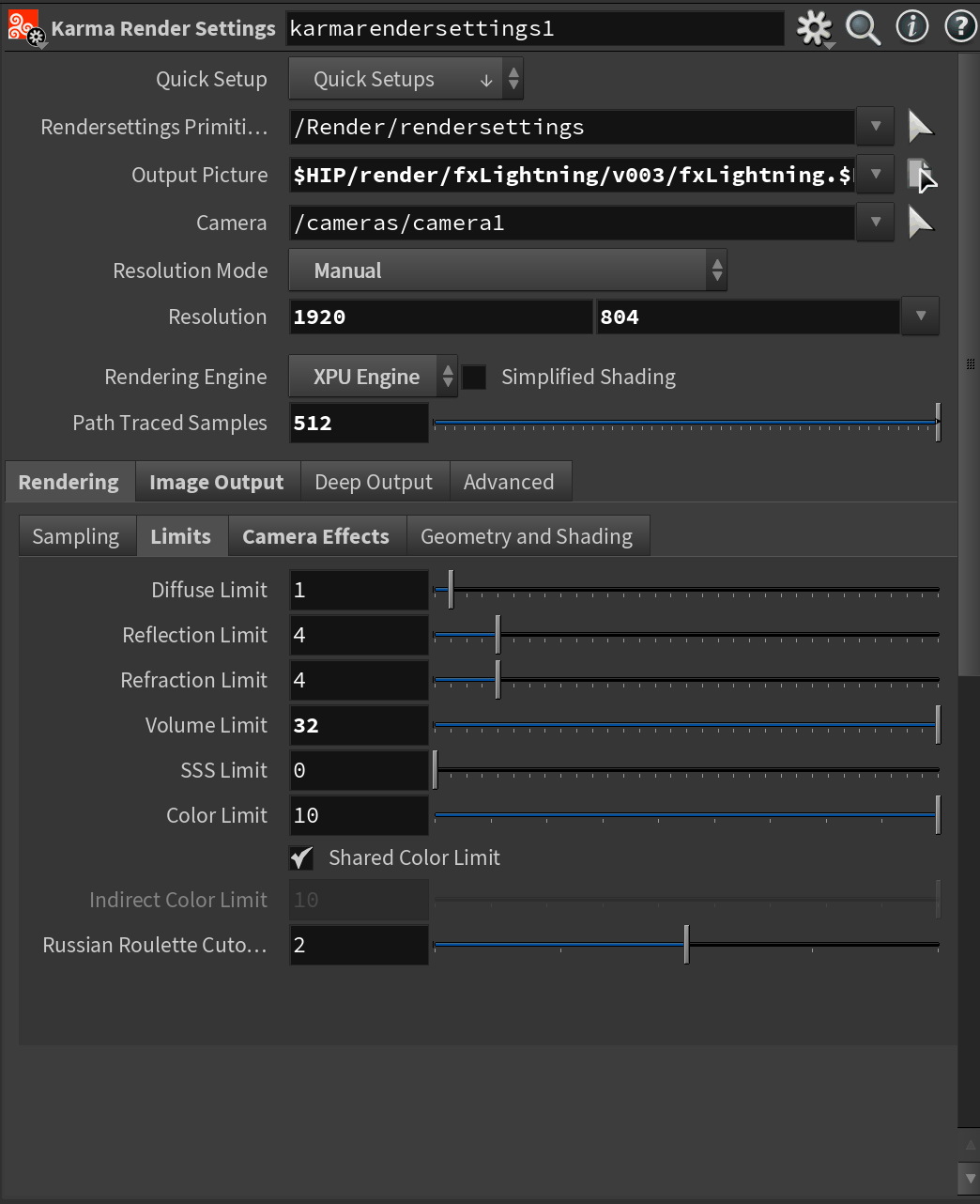Click primitive chooser arrow for Rendersettings Primitive
Image resolution: width=980 pixels, height=1204 pixels.
coord(921,126)
